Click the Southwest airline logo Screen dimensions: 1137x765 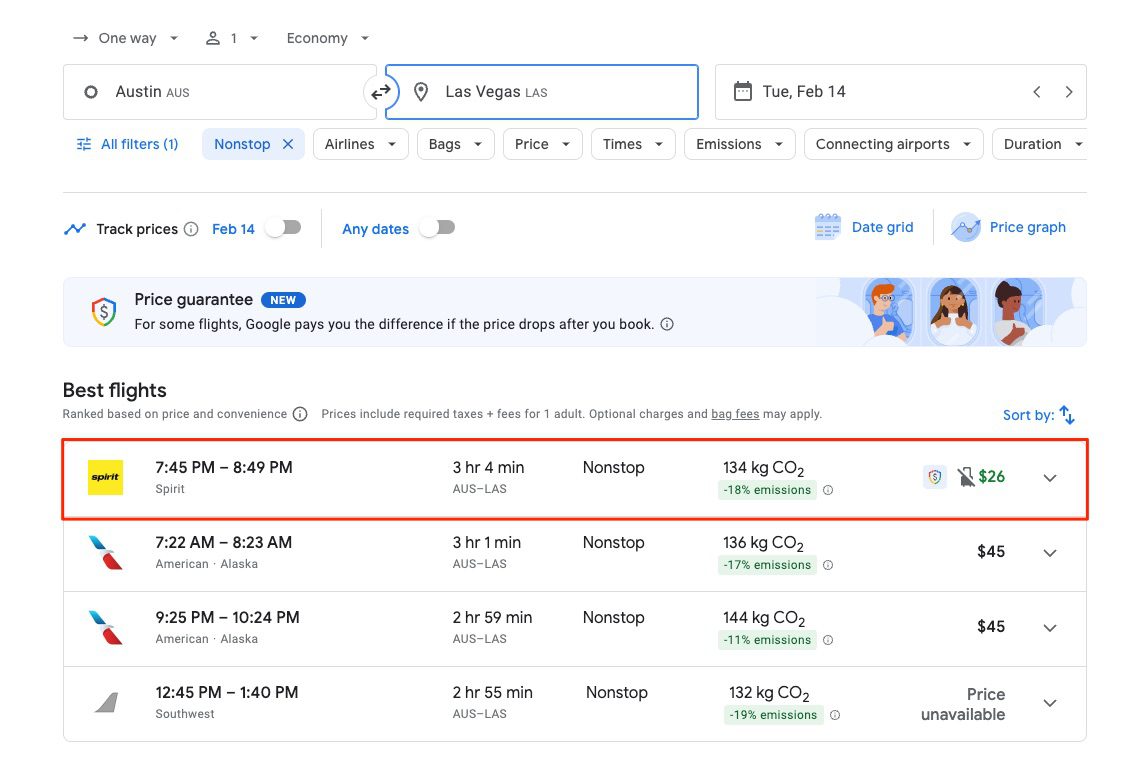[x=105, y=703]
